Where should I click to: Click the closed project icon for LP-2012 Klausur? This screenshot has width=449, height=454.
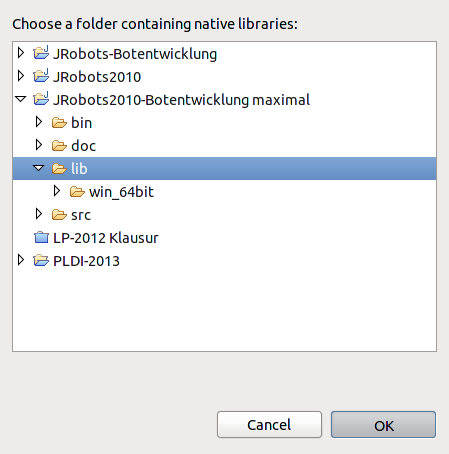(41, 238)
